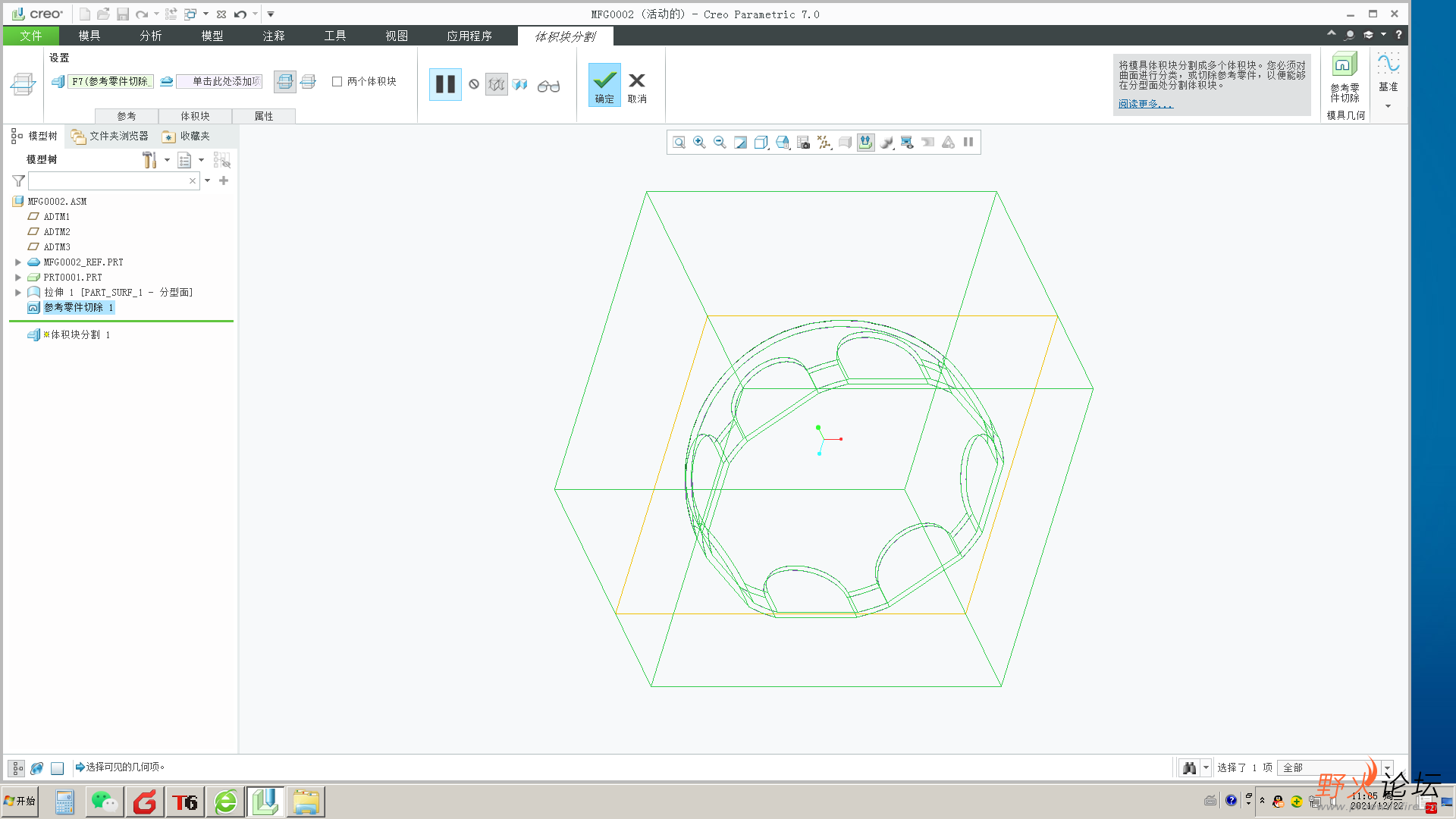Open the model tree settings hammer icon
The image size is (1456, 819).
[149, 160]
